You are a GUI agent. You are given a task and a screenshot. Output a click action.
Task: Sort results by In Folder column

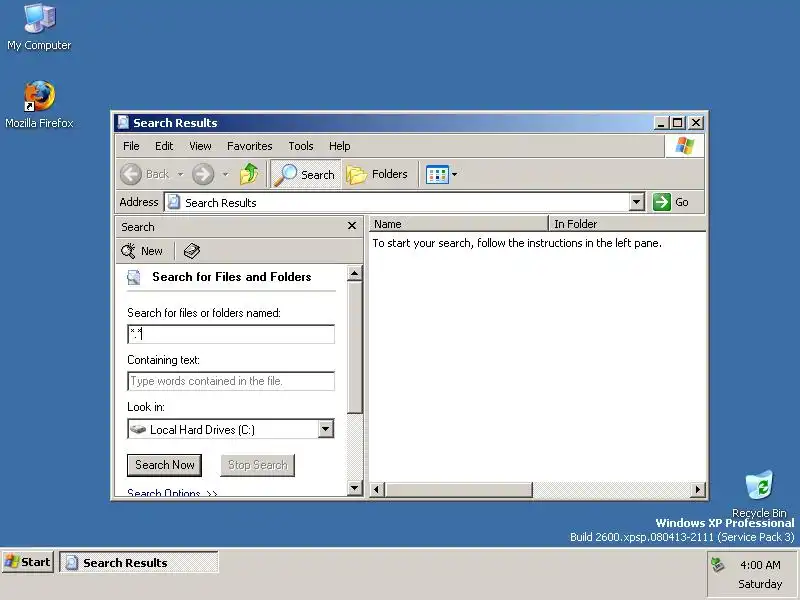tap(627, 223)
